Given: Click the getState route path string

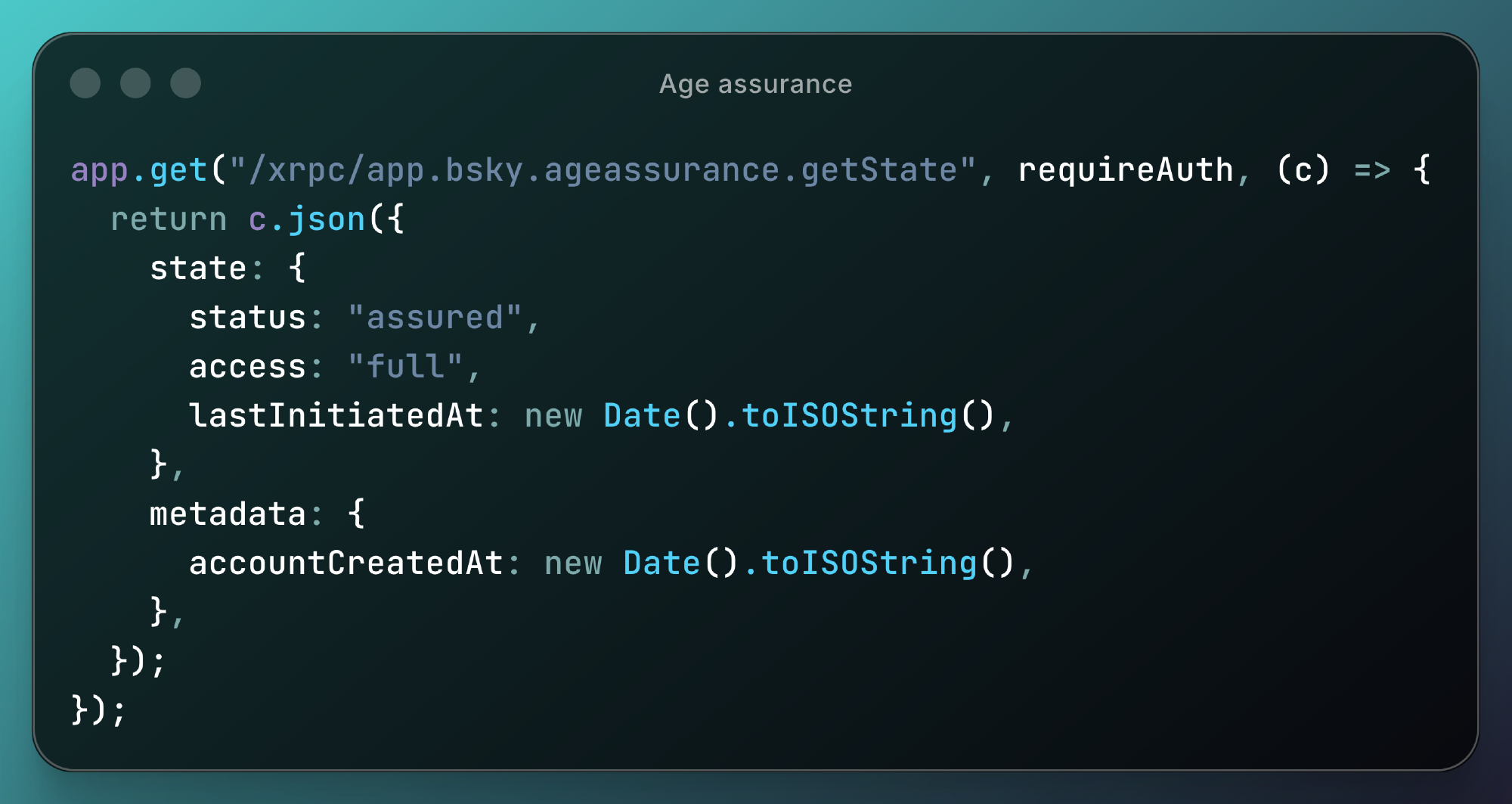Looking at the screenshot, I should tap(603, 170).
